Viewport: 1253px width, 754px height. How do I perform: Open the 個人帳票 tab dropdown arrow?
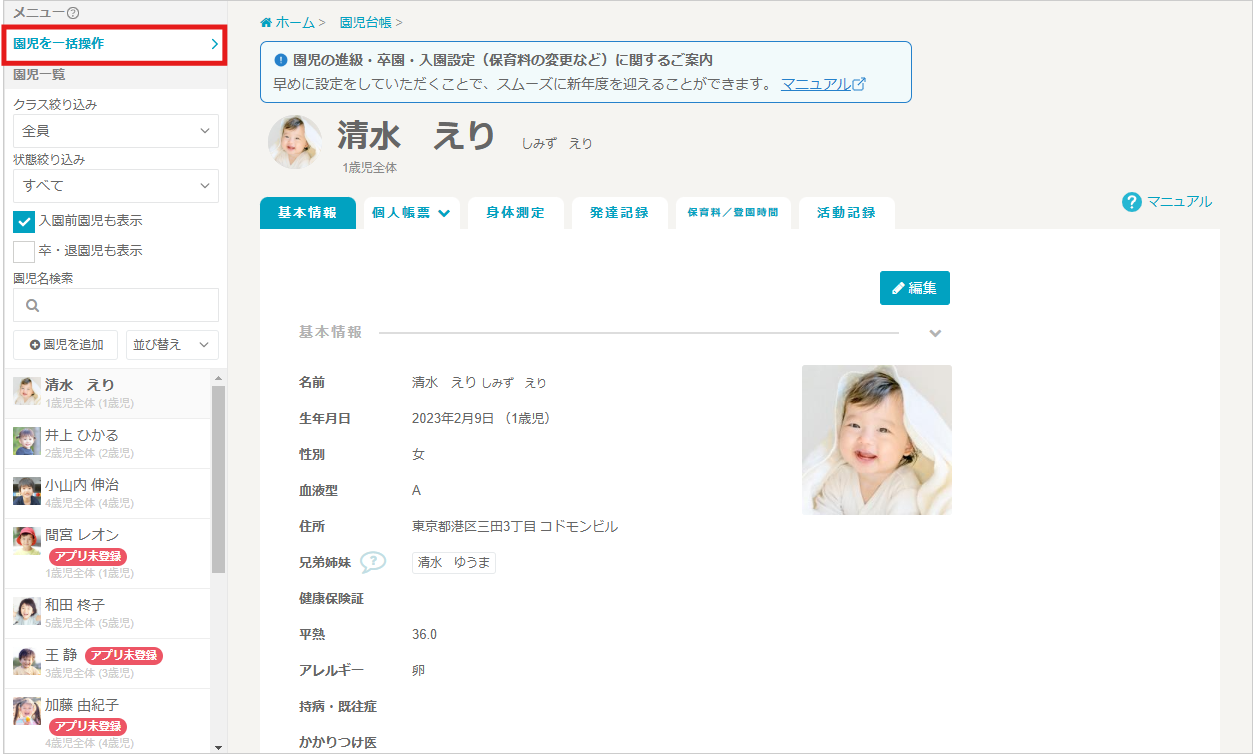(446, 212)
